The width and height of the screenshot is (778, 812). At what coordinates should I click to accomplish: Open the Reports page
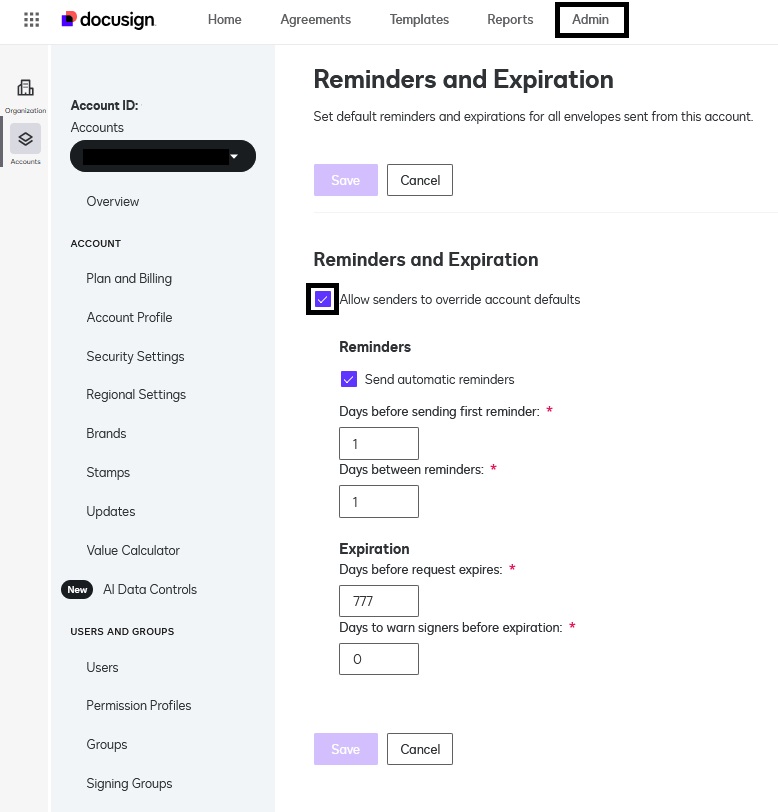[x=510, y=19]
